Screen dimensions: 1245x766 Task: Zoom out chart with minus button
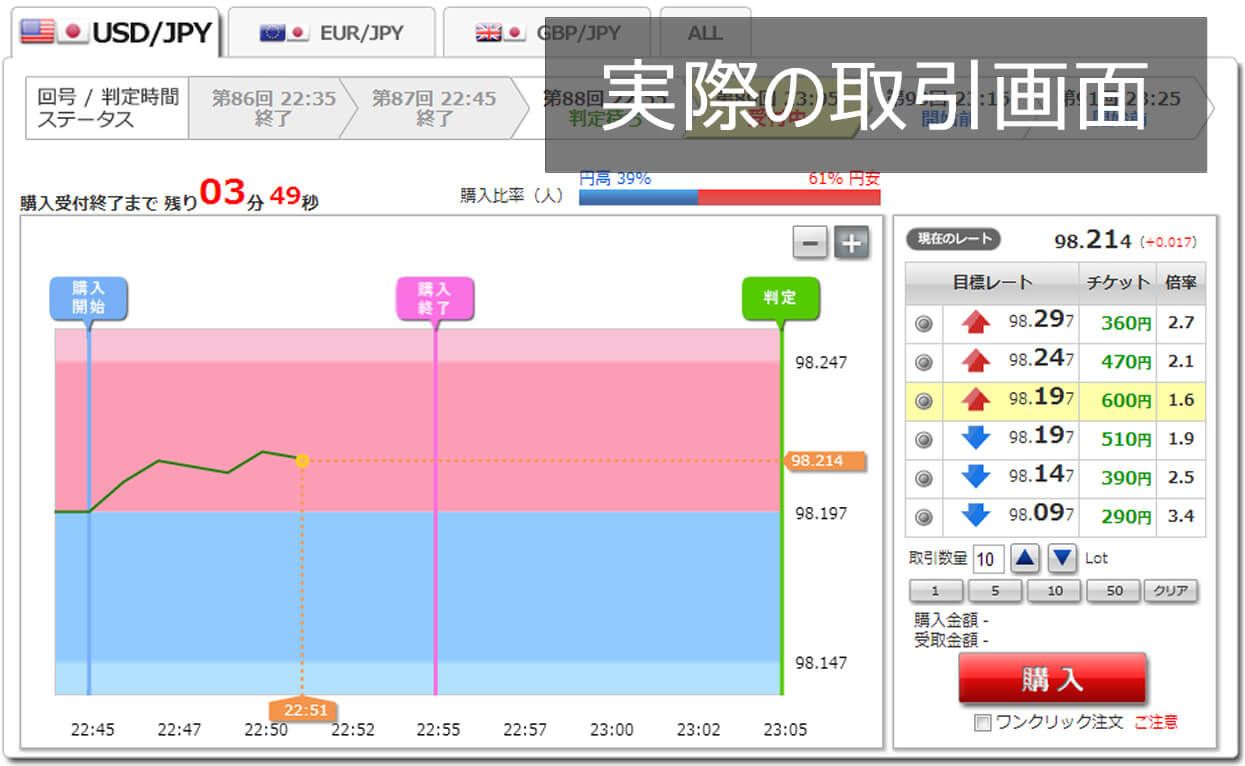tap(810, 243)
